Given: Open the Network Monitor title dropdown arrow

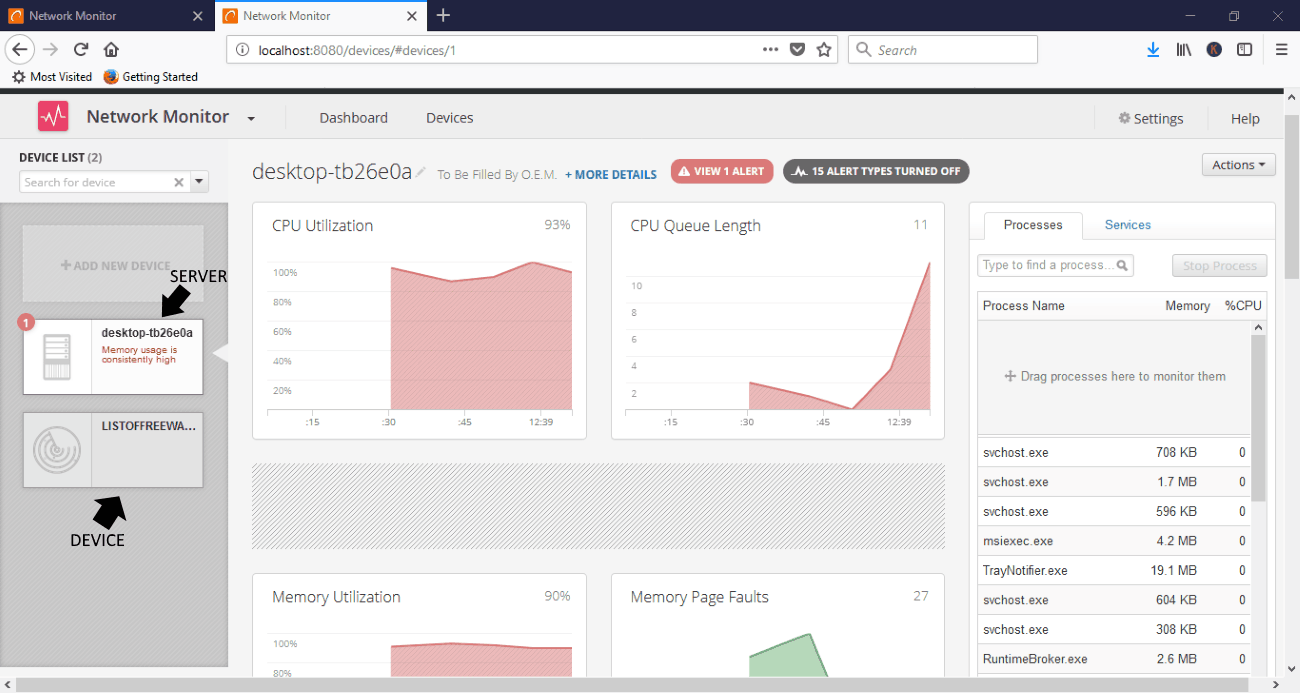Looking at the screenshot, I should click(x=251, y=119).
